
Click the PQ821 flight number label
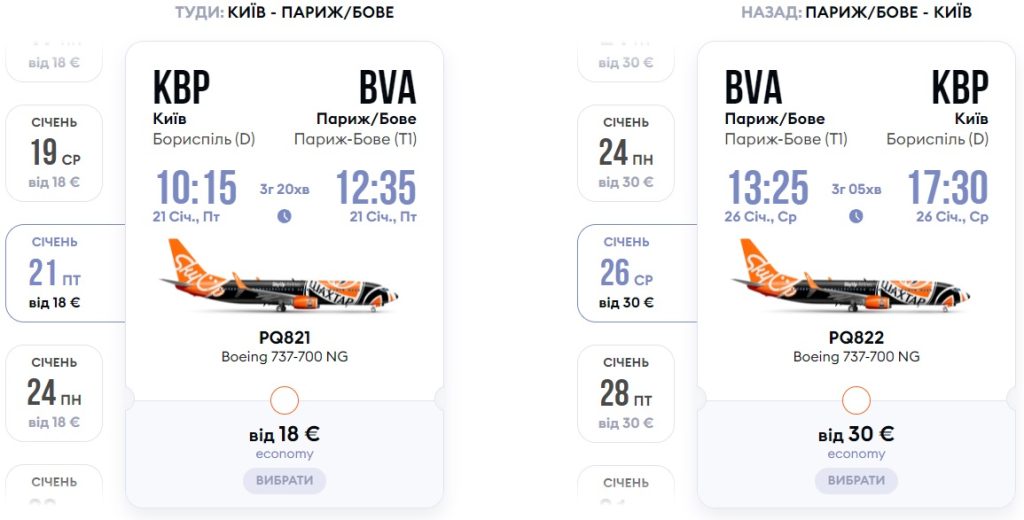(x=284, y=338)
